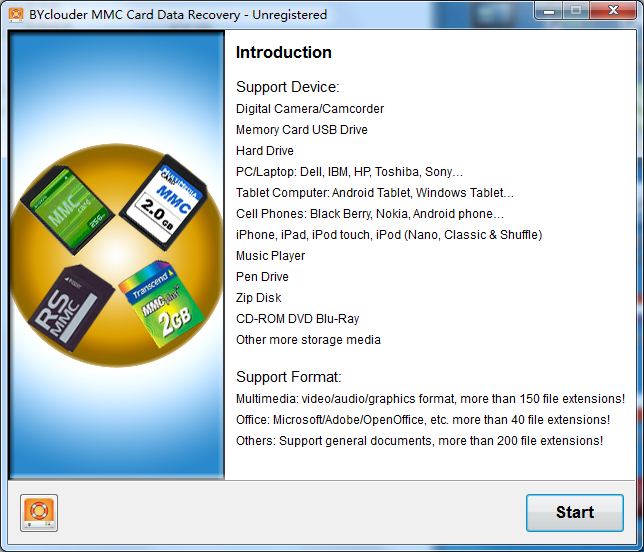The image size is (644, 552).
Task: Click 'Office: Microsoft/Adobe/OpenOffice' line
Action: coord(423,420)
